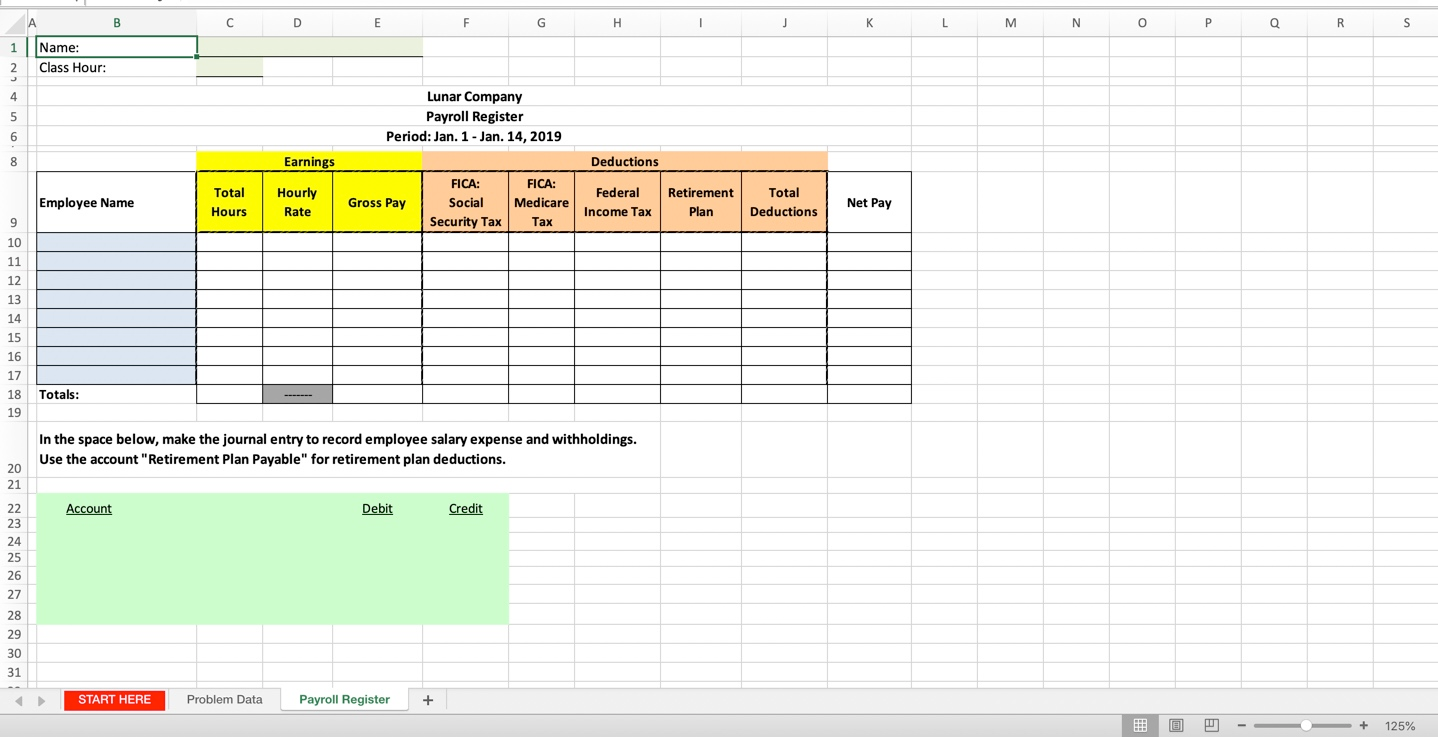This screenshot has width=1438, height=737.
Task: Add a new sheet with the plus icon
Action: 428,699
